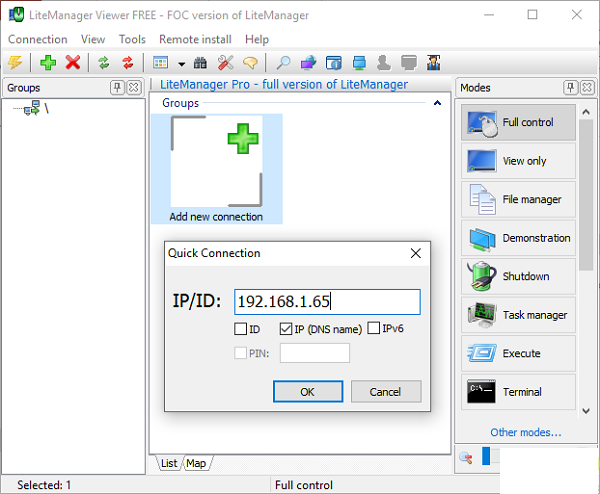This screenshot has width=600, height=494.
Task: Enable the ID checkbox
Action: pos(240,329)
